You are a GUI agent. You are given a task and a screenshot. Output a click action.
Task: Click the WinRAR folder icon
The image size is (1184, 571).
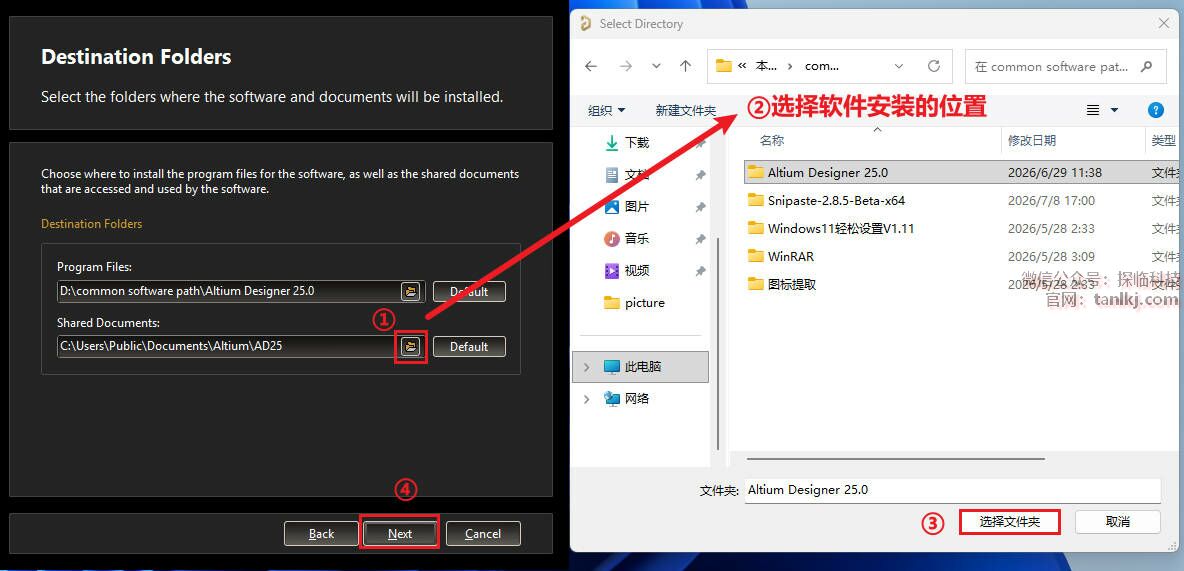[755, 256]
